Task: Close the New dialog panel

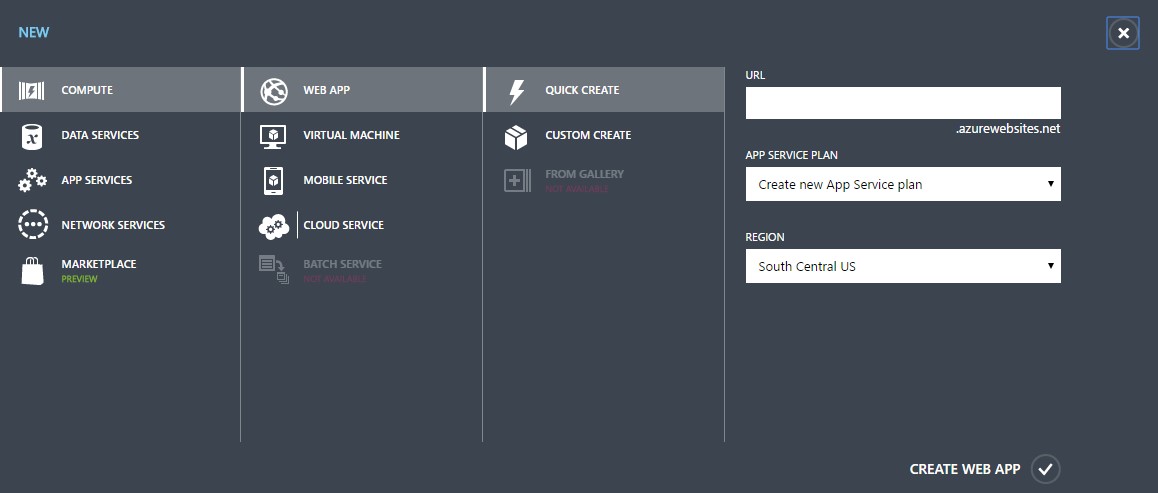Action: [x=1123, y=33]
